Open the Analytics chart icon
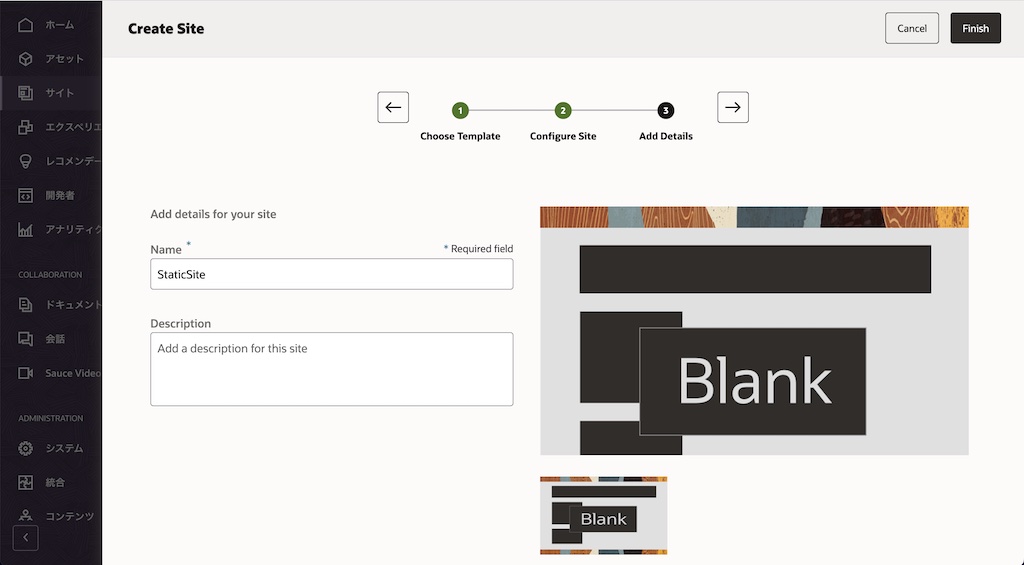Viewport: 1024px width, 565px height. (26, 229)
